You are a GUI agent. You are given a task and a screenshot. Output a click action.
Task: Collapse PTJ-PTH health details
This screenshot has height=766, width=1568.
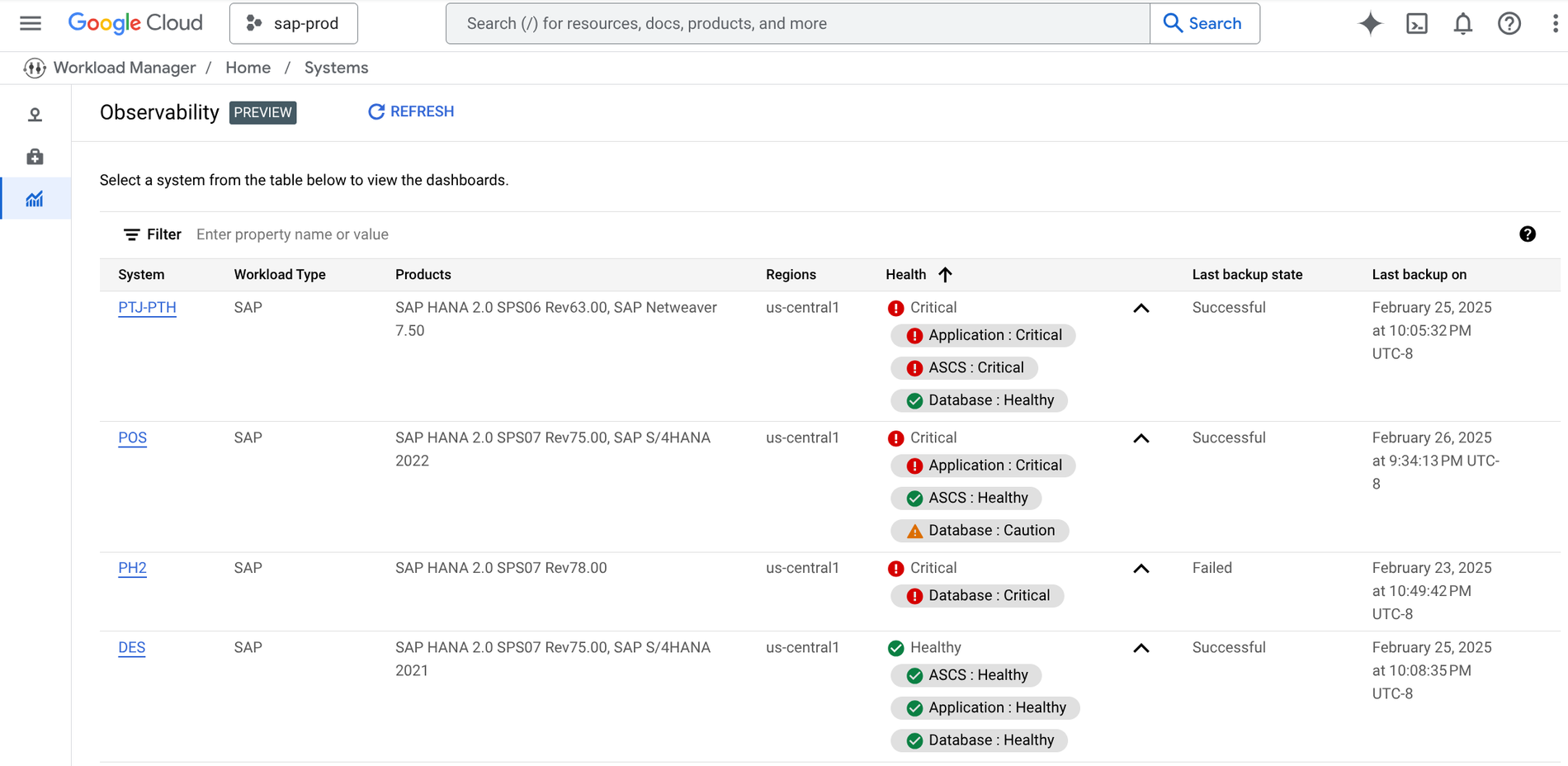(x=1141, y=308)
